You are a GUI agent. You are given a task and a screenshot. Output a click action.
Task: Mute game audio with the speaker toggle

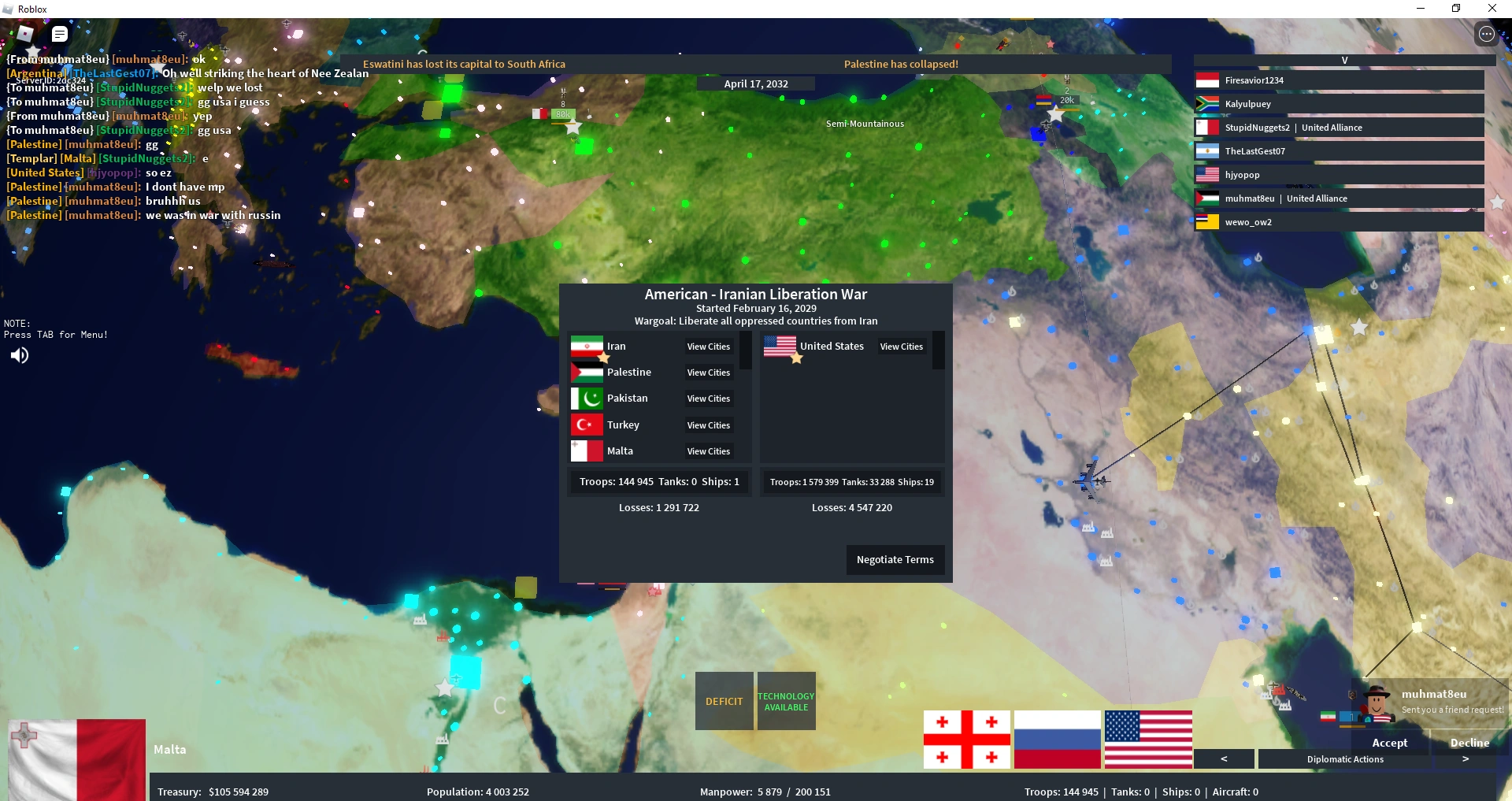[19, 355]
